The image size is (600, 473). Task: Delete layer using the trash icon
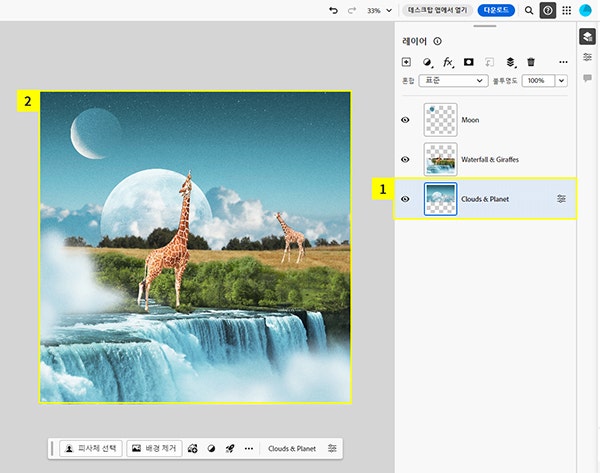(x=531, y=62)
